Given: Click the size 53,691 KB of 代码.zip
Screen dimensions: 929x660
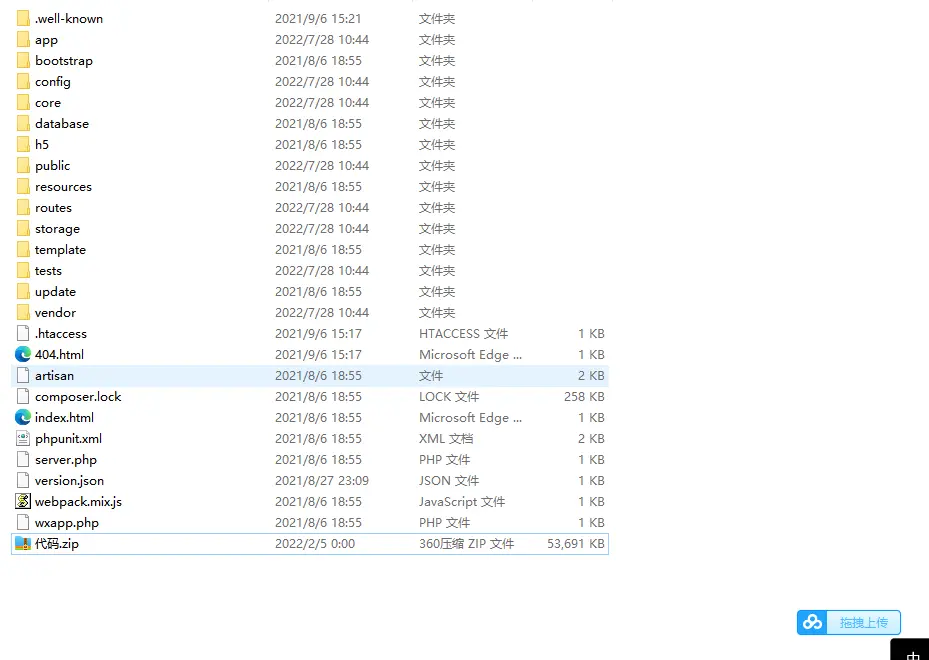Looking at the screenshot, I should pos(576,543).
